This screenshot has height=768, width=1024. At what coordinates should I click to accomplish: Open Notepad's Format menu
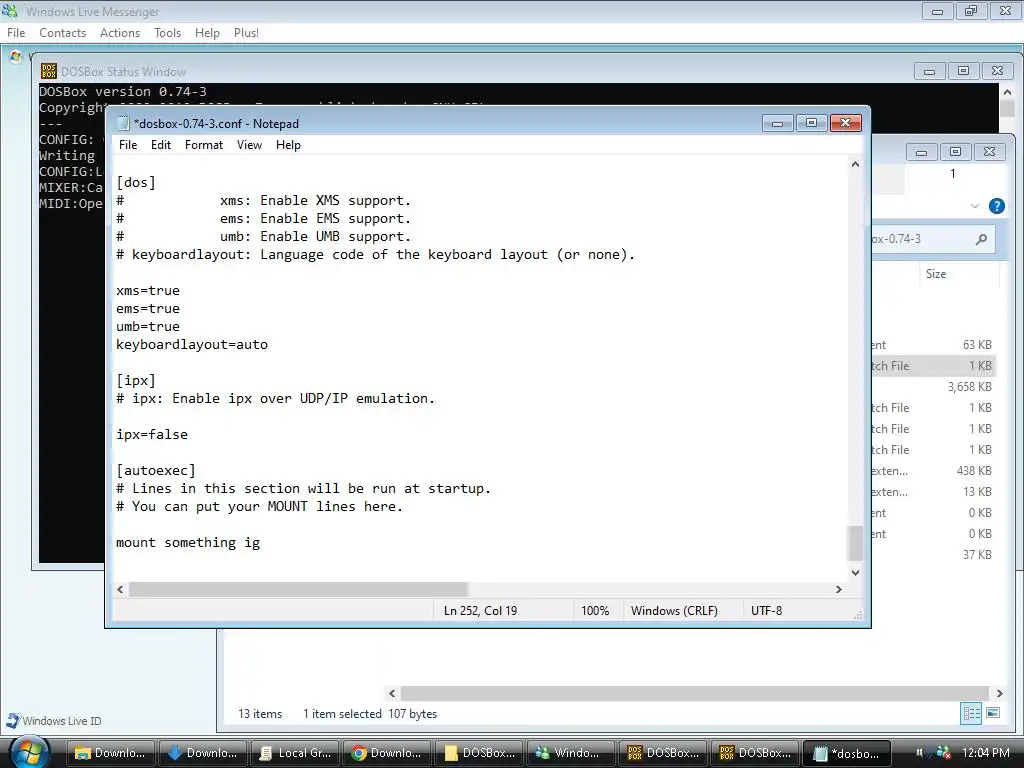(x=204, y=145)
